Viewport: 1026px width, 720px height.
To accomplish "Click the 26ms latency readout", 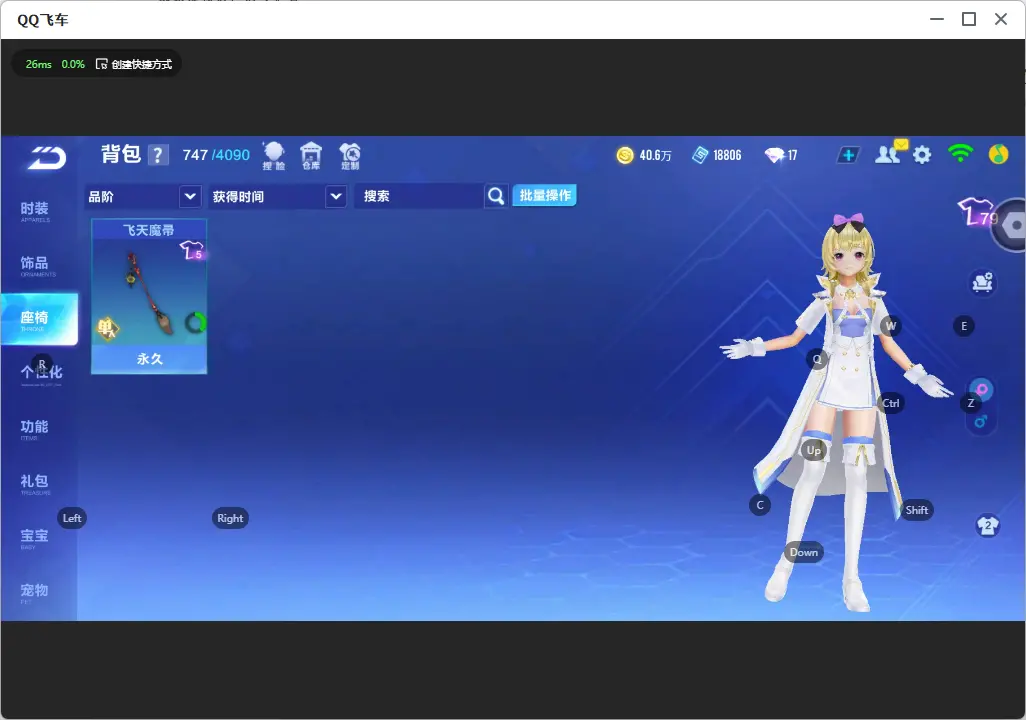I will 39,64.
